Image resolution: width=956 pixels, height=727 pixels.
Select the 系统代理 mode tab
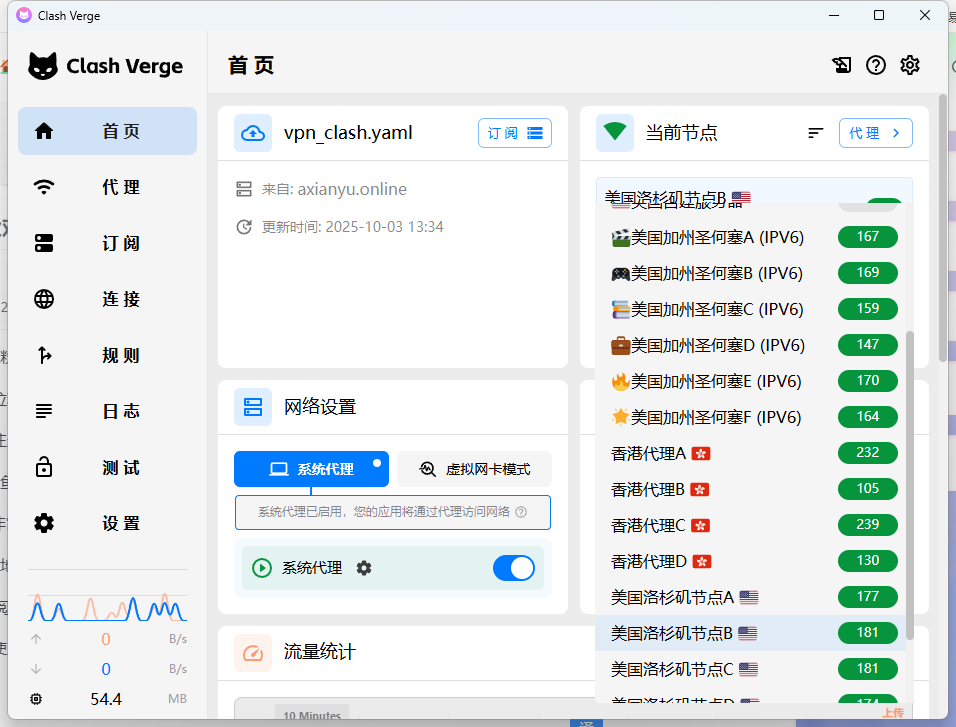click(x=311, y=469)
